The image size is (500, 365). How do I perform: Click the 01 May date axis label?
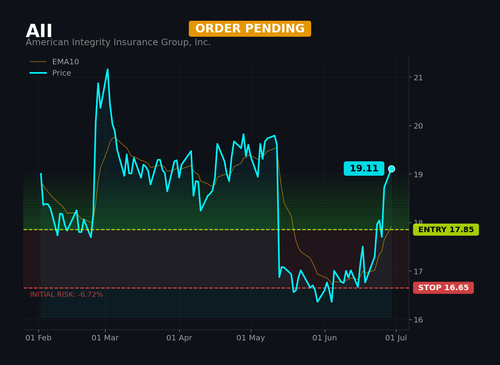tap(251, 338)
